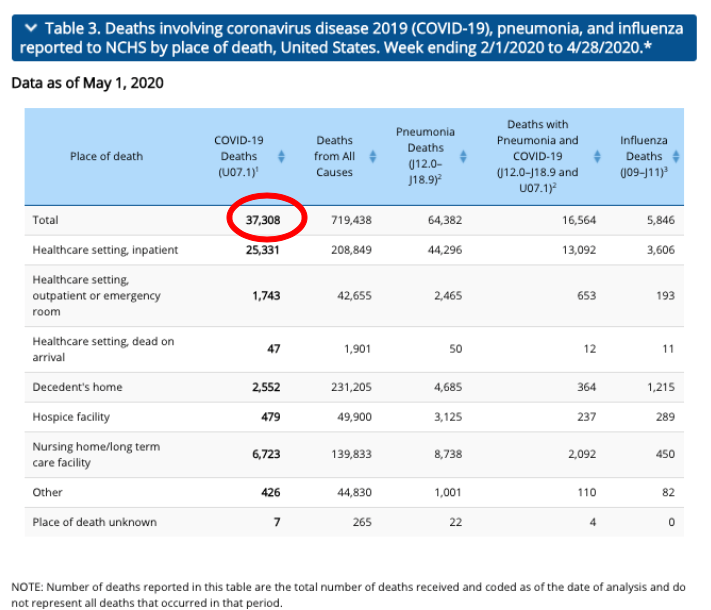
Task: Sort by COVID-19 Deaths column arrows
Action: (281, 156)
